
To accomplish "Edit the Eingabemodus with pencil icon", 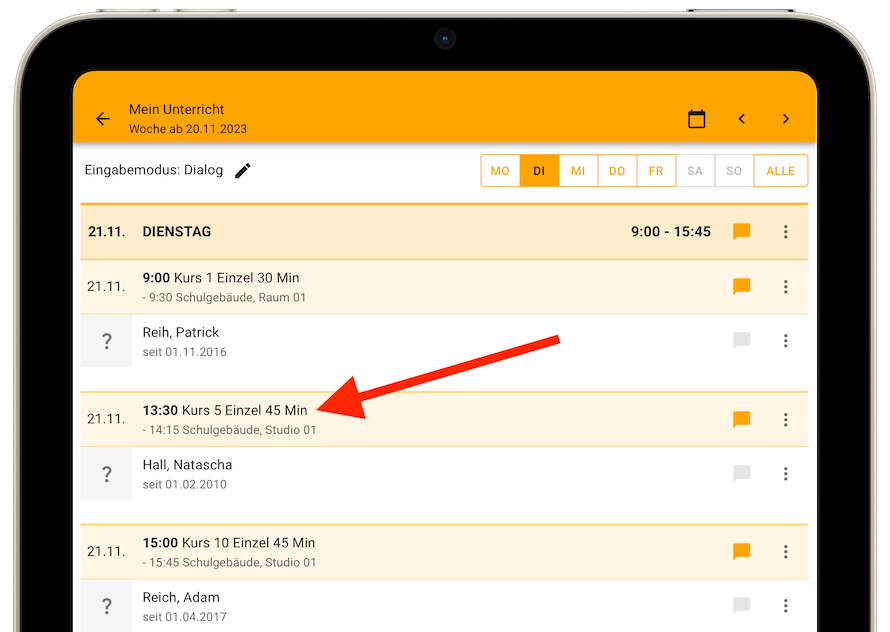I will point(243,171).
